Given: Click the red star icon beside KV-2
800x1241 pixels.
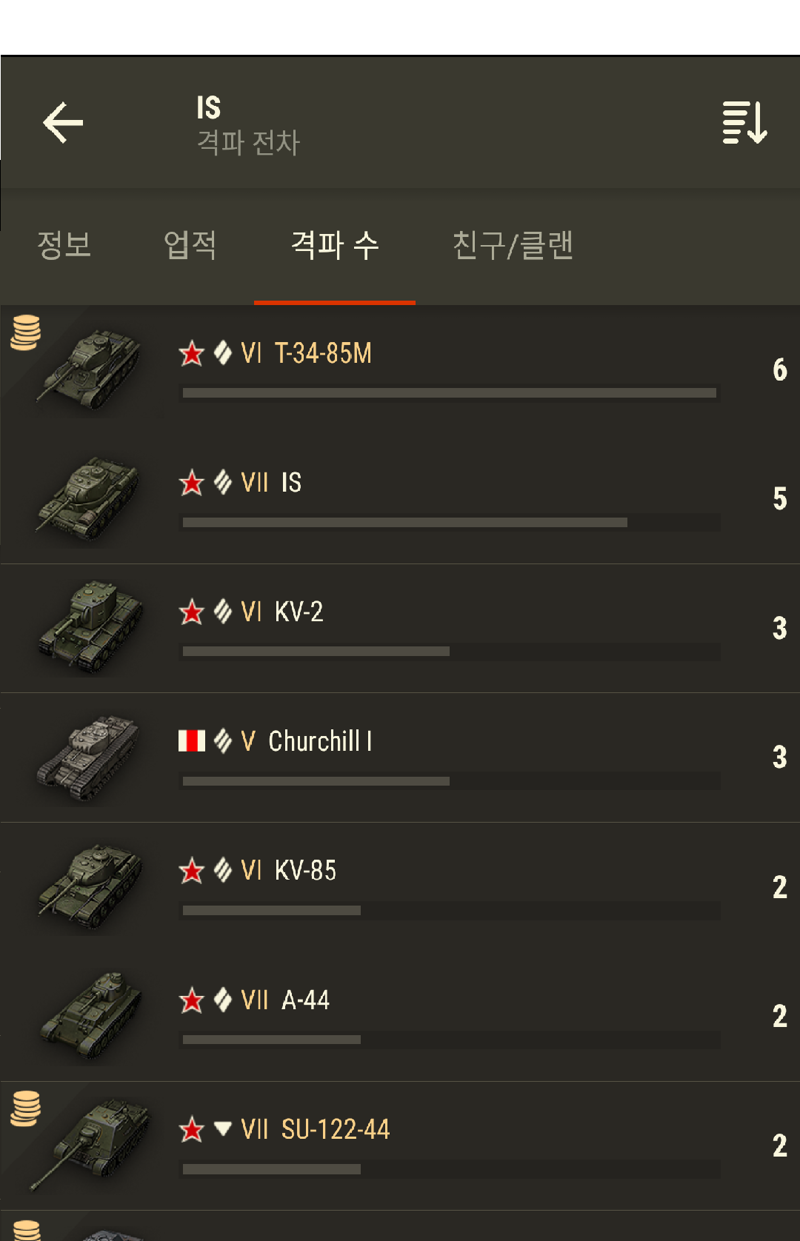Looking at the screenshot, I should pyautogui.click(x=191, y=612).
